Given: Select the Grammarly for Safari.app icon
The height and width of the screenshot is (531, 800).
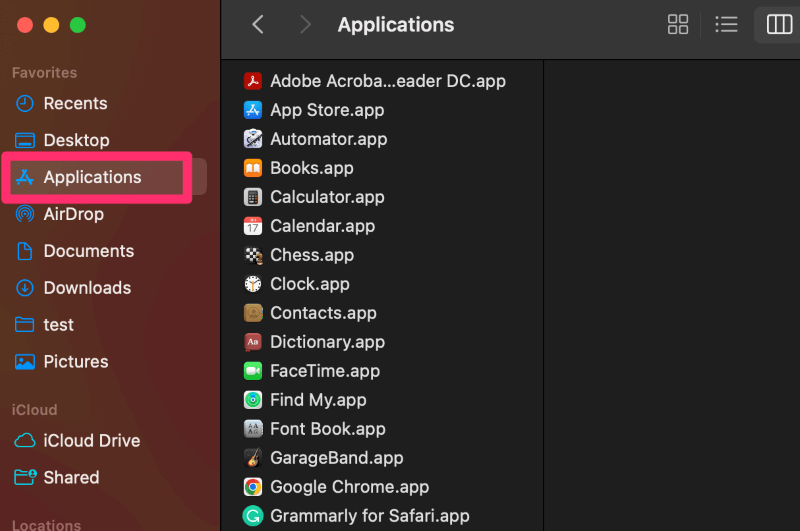Looking at the screenshot, I should point(253,516).
